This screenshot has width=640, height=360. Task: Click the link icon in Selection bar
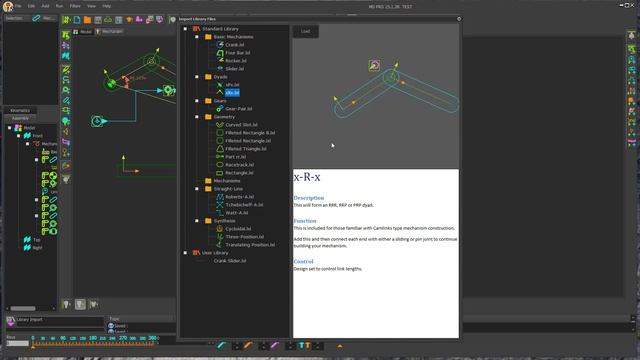36,18
